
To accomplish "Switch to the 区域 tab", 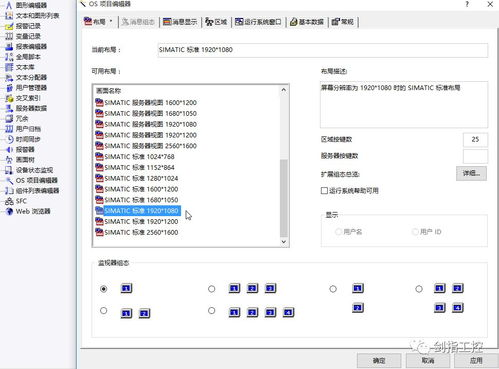I will point(216,22).
